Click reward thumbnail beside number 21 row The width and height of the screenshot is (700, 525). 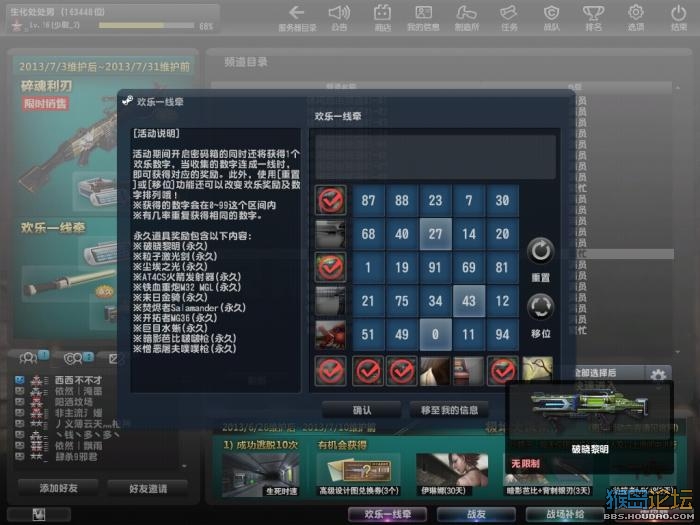click(330, 300)
